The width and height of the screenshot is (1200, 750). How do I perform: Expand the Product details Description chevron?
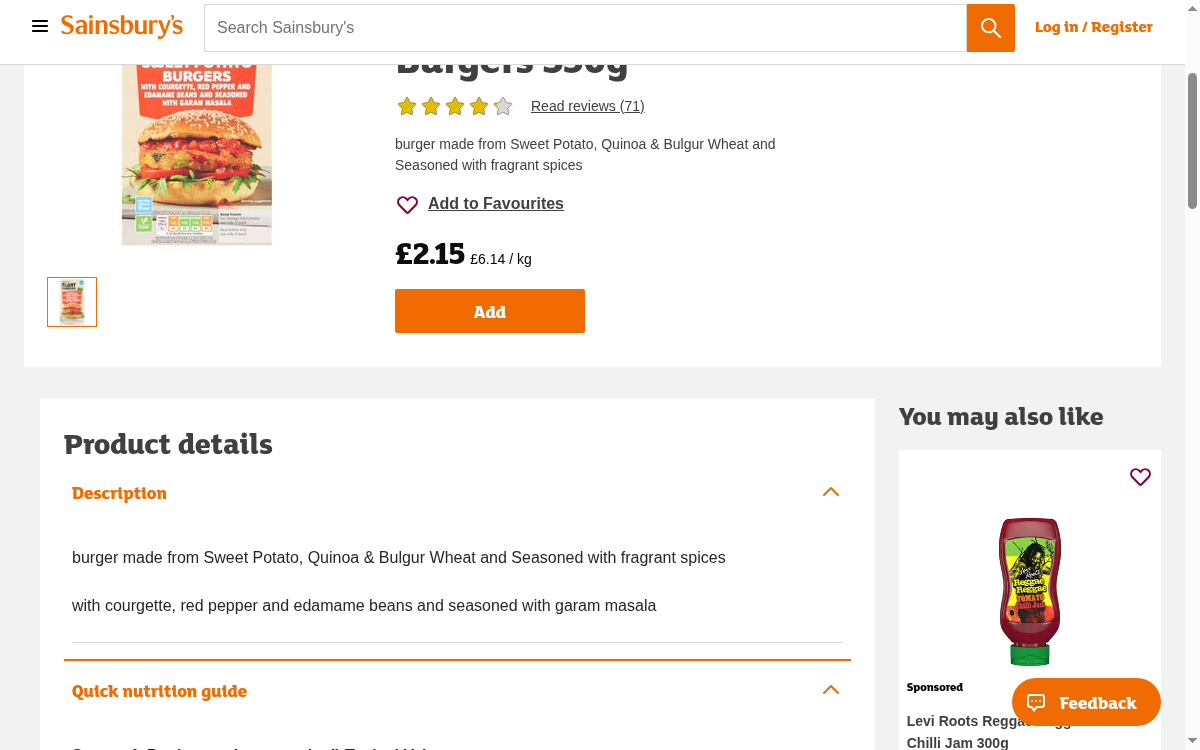(831, 491)
